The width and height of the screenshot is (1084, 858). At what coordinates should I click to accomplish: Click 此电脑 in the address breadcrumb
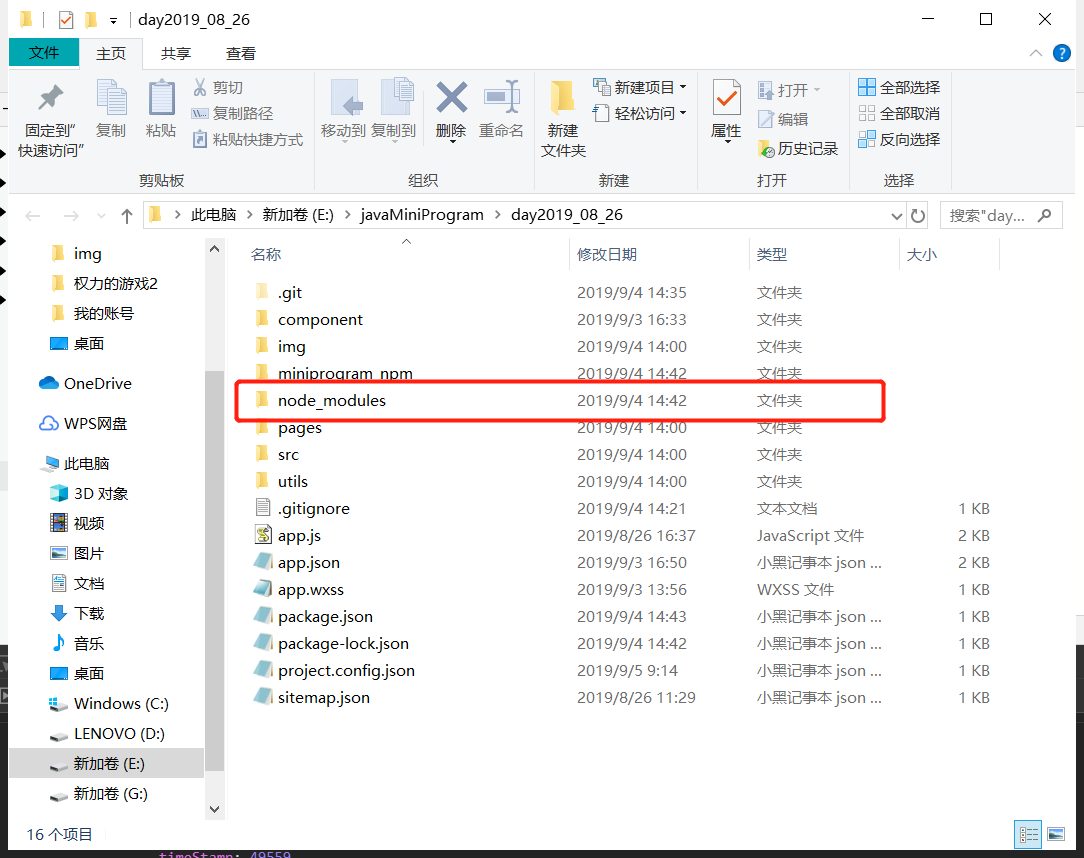(214, 215)
